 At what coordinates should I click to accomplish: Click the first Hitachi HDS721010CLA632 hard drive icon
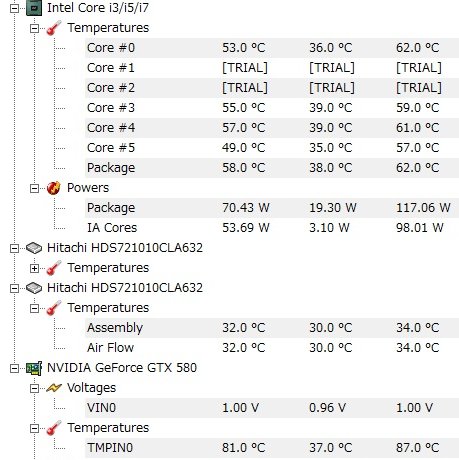click(34, 248)
